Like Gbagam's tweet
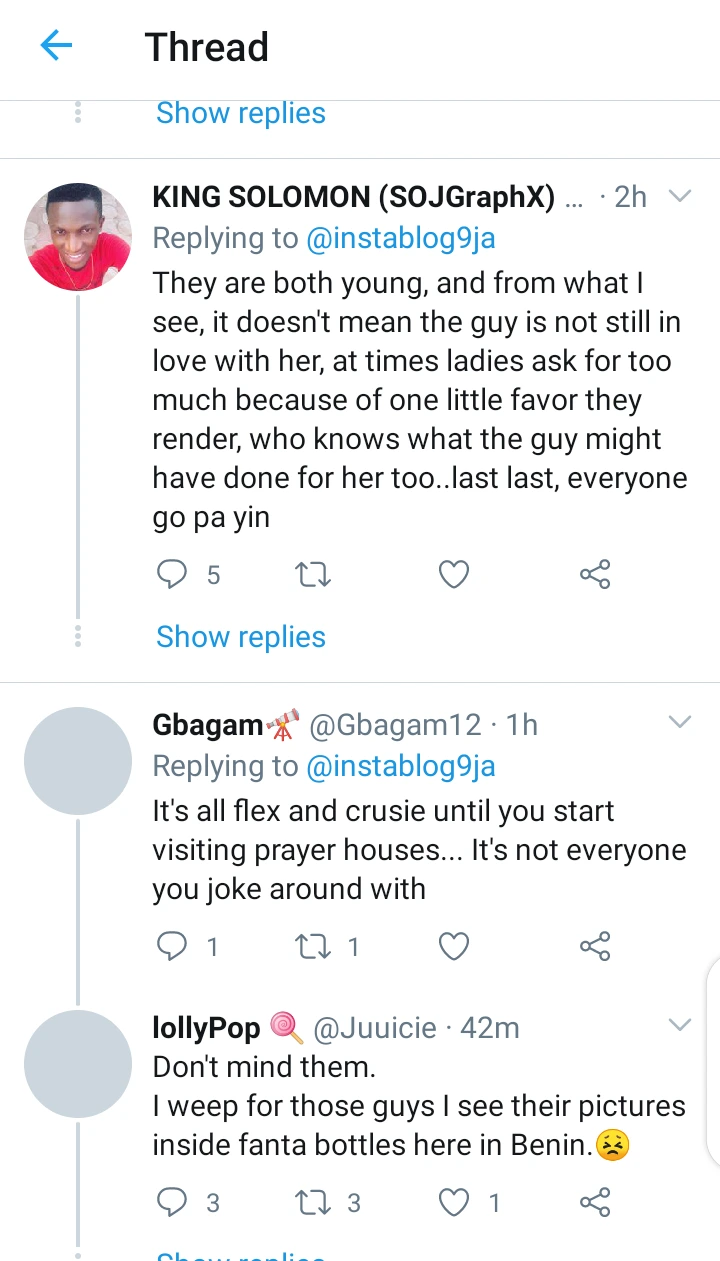Viewport: 720px width, 1261px height. (454, 946)
